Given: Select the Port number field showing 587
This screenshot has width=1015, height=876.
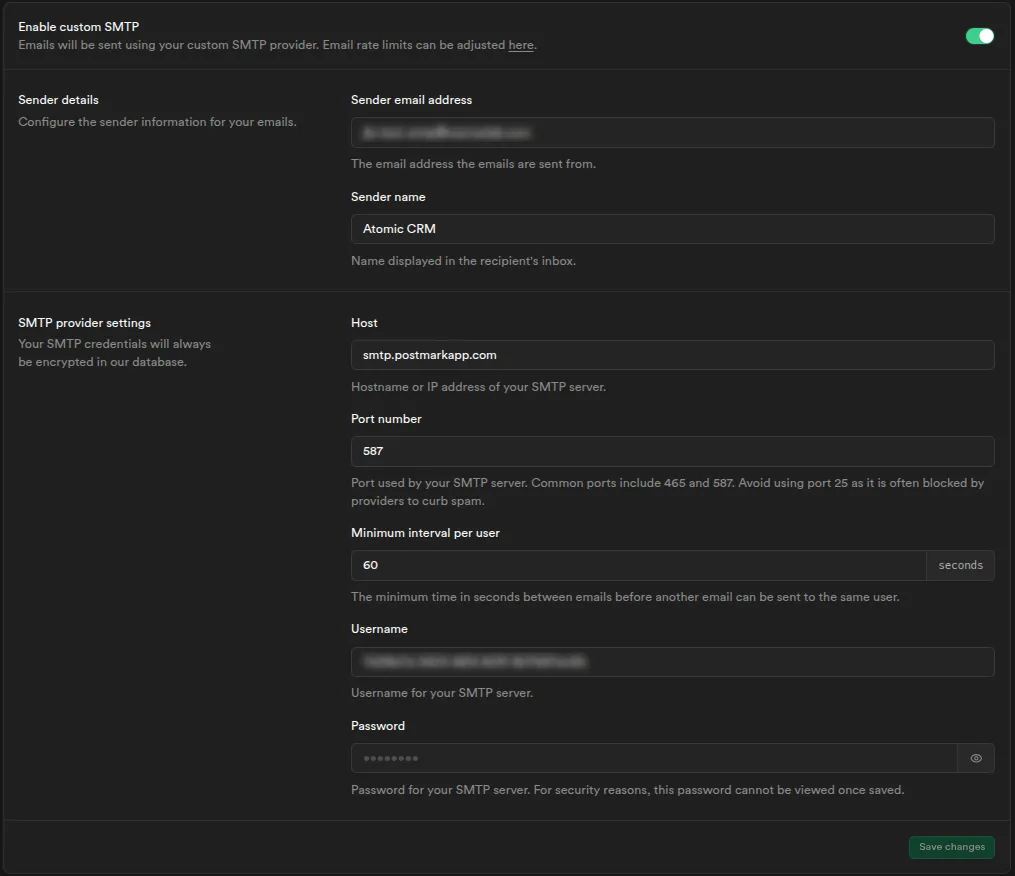Looking at the screenshot, I should pos(672,451).
